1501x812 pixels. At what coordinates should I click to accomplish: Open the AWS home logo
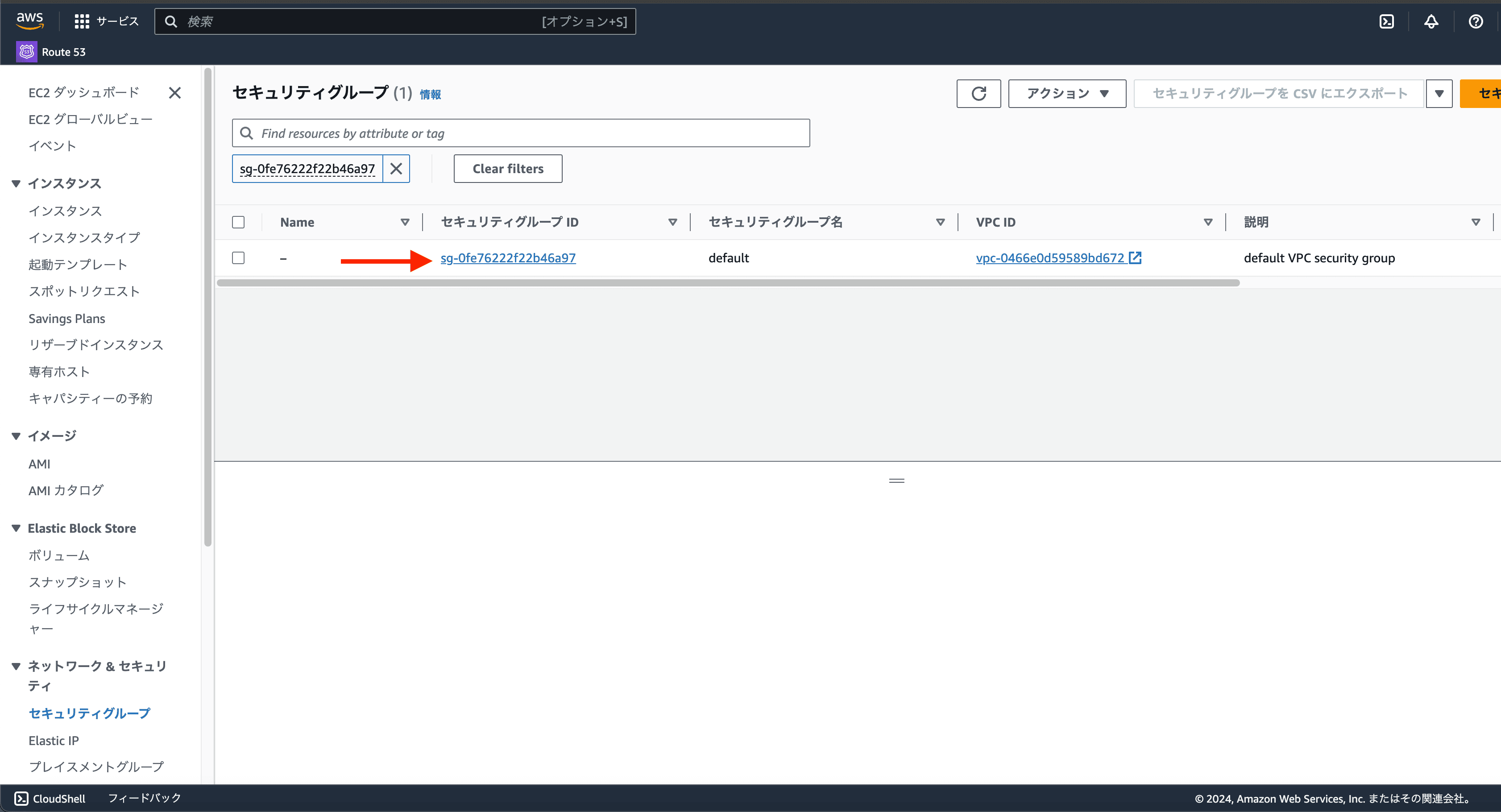coord(30,21)
